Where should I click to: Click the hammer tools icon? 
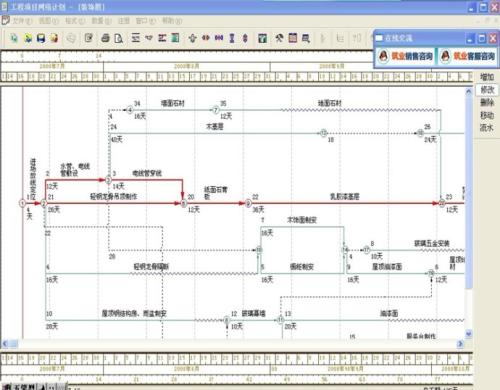tap(279, 38)
